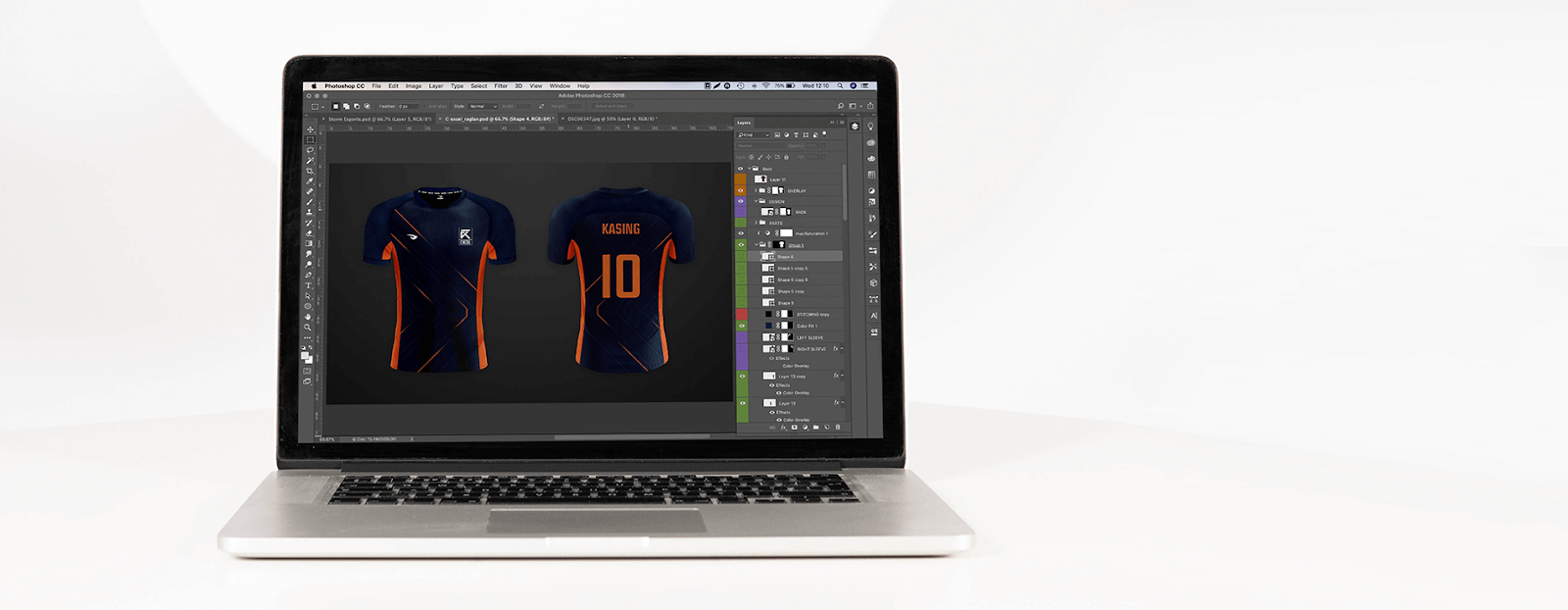Select the Clone Stamp tool
This screenshot has width=1568, height=610.
click(x=310, y=212)
